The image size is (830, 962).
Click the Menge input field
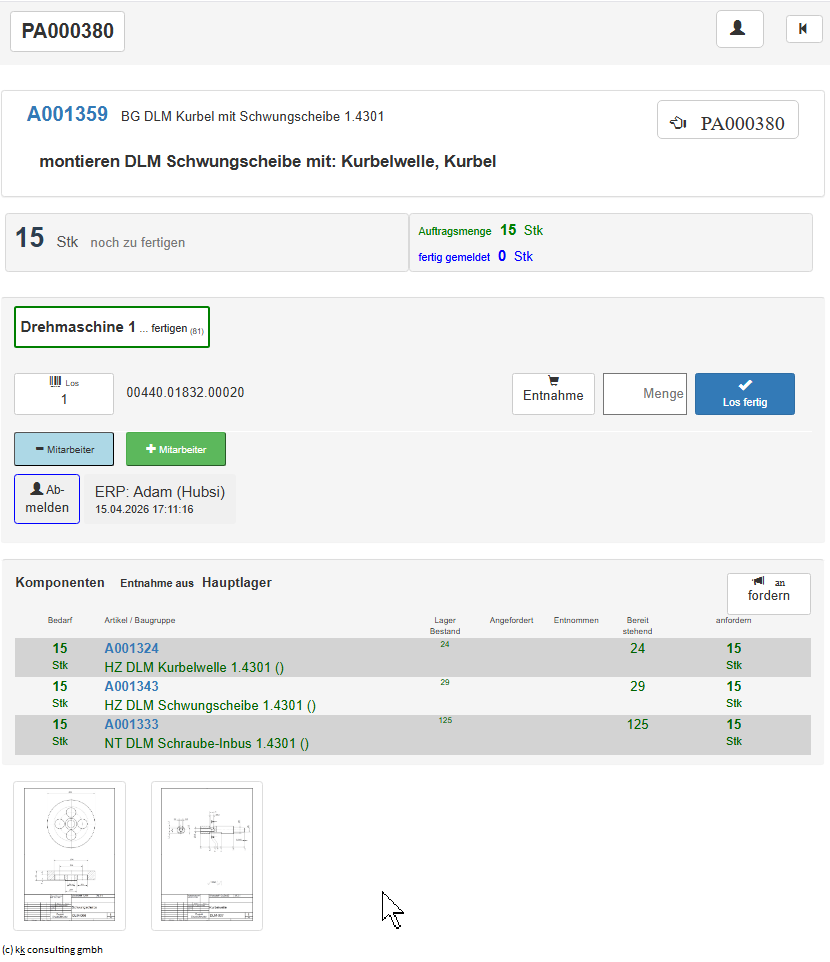(645, 394)
